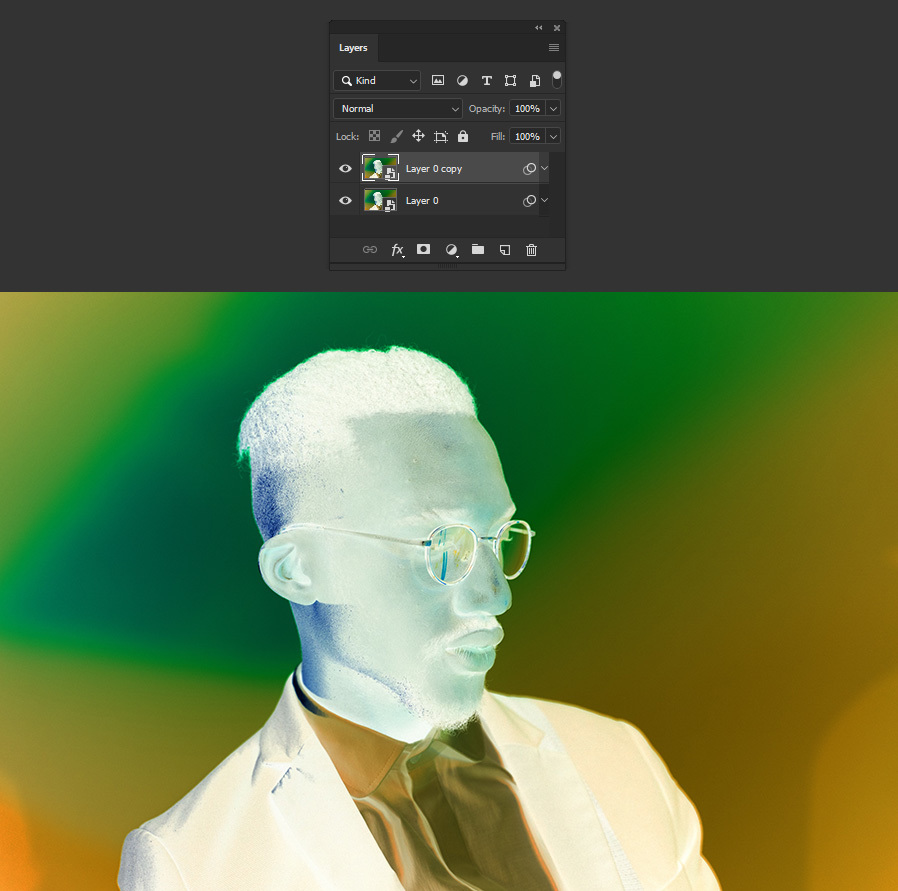Viewport: 898px width, 891px height.
Task: Select Layer 0 thumbnail
Action: 380,200
